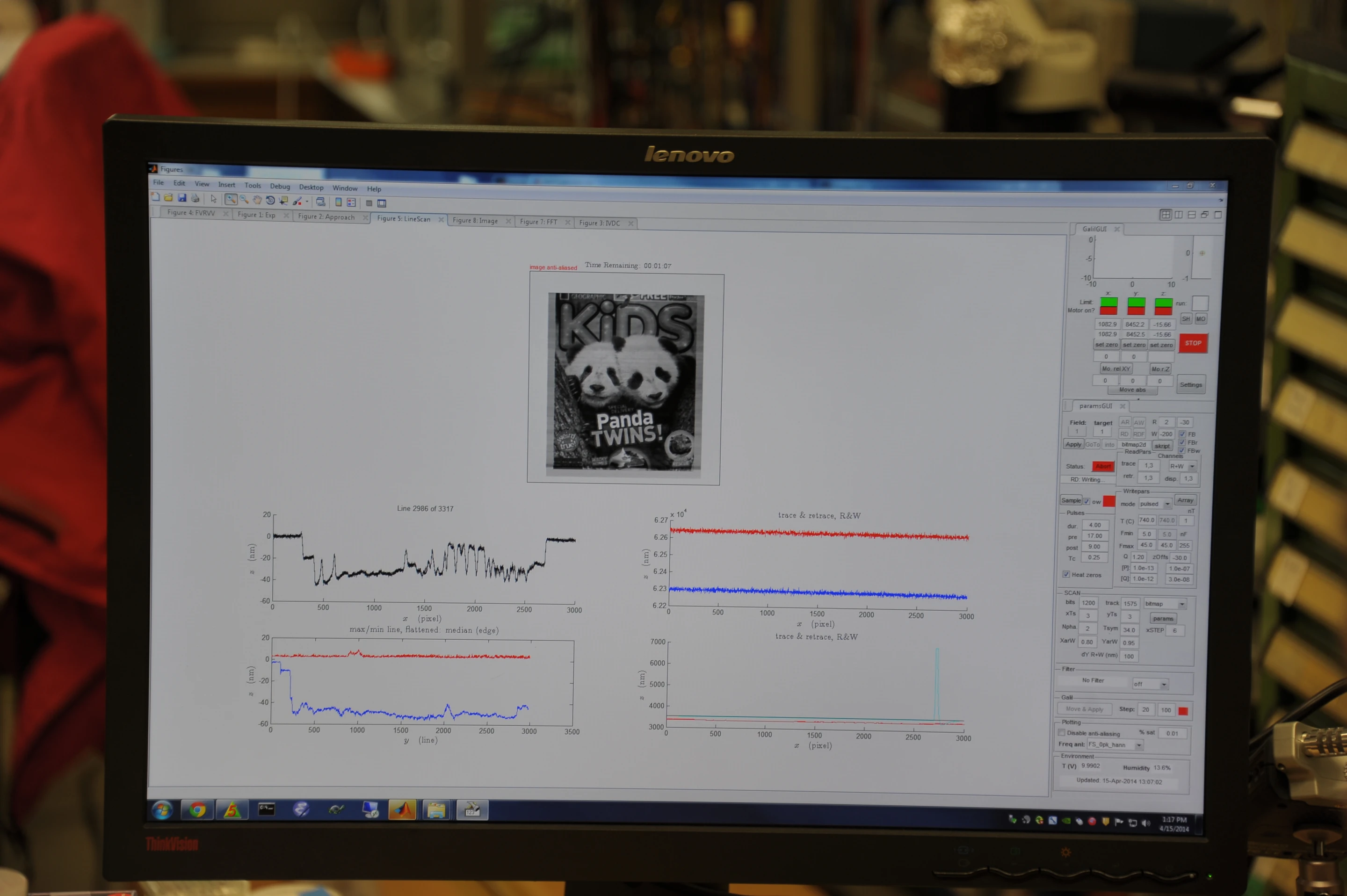Open the bitmap scan type dropdown
The height and width of the screenshot is (896, 1347).
[x=1165, y=604]
